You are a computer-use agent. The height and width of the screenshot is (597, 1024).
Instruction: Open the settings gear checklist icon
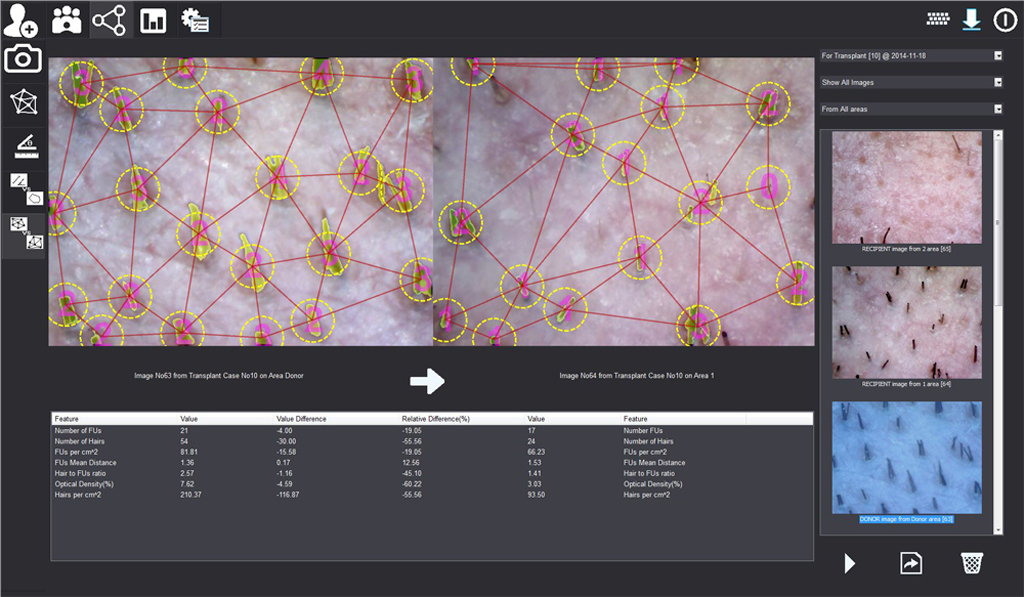point(194,20)
